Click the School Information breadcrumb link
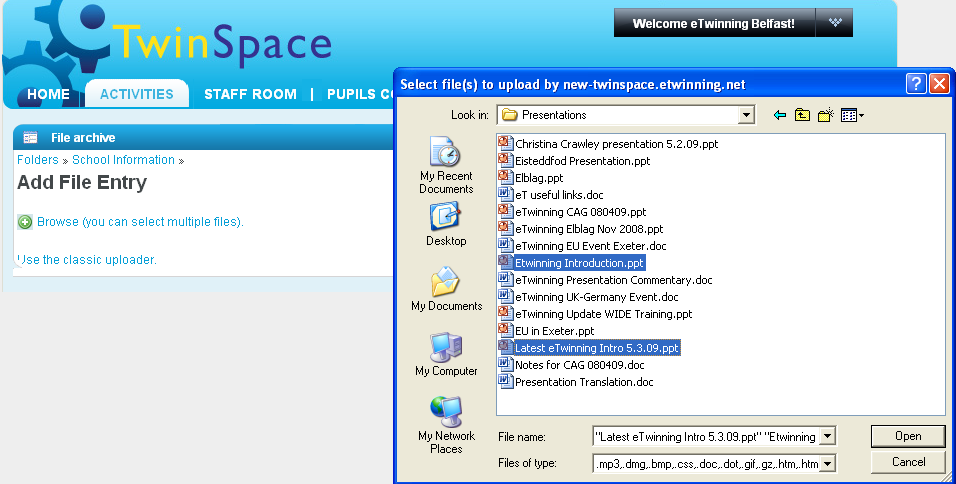The height and width of the screenshot is (484, 956). (x=123, y=160)
